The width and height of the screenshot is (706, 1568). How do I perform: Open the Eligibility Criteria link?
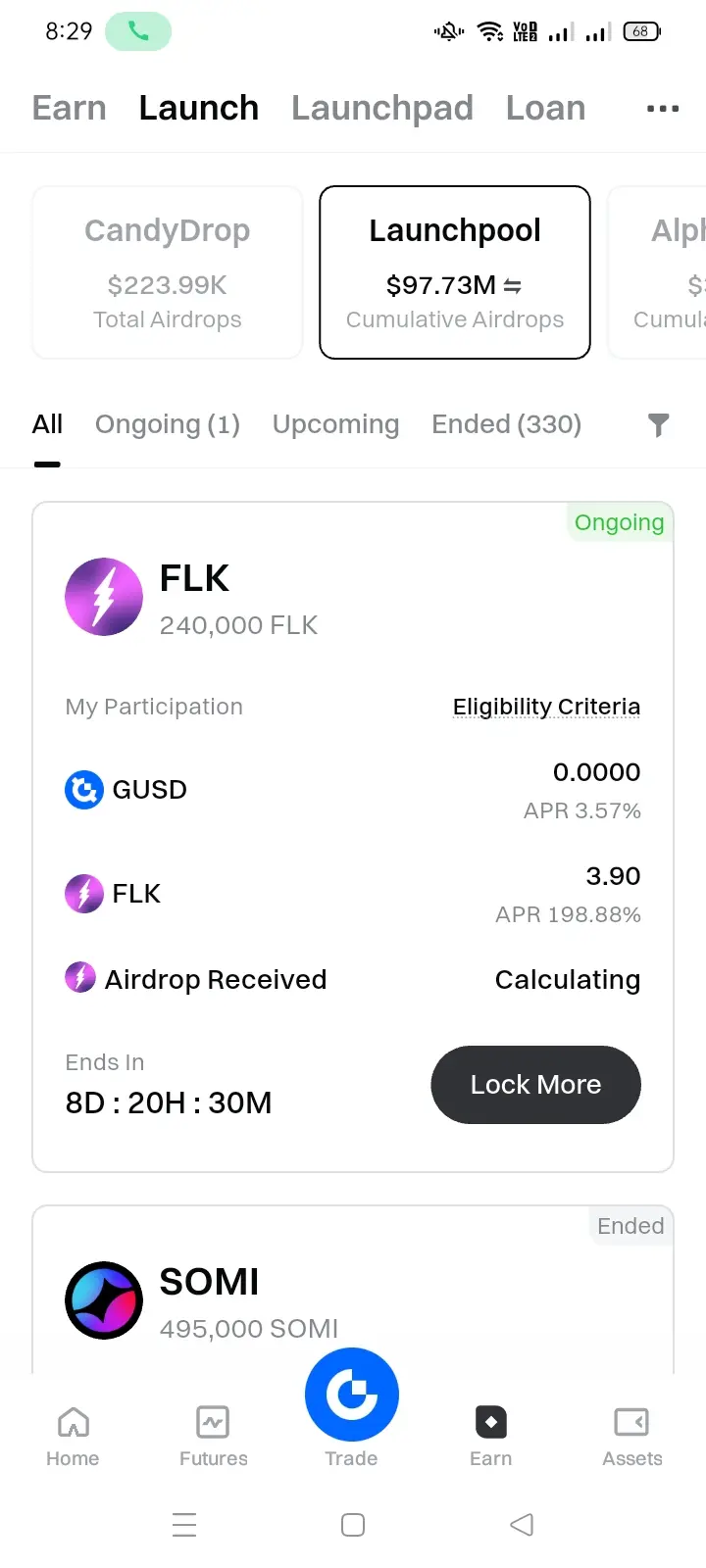(x=546, y=707)
